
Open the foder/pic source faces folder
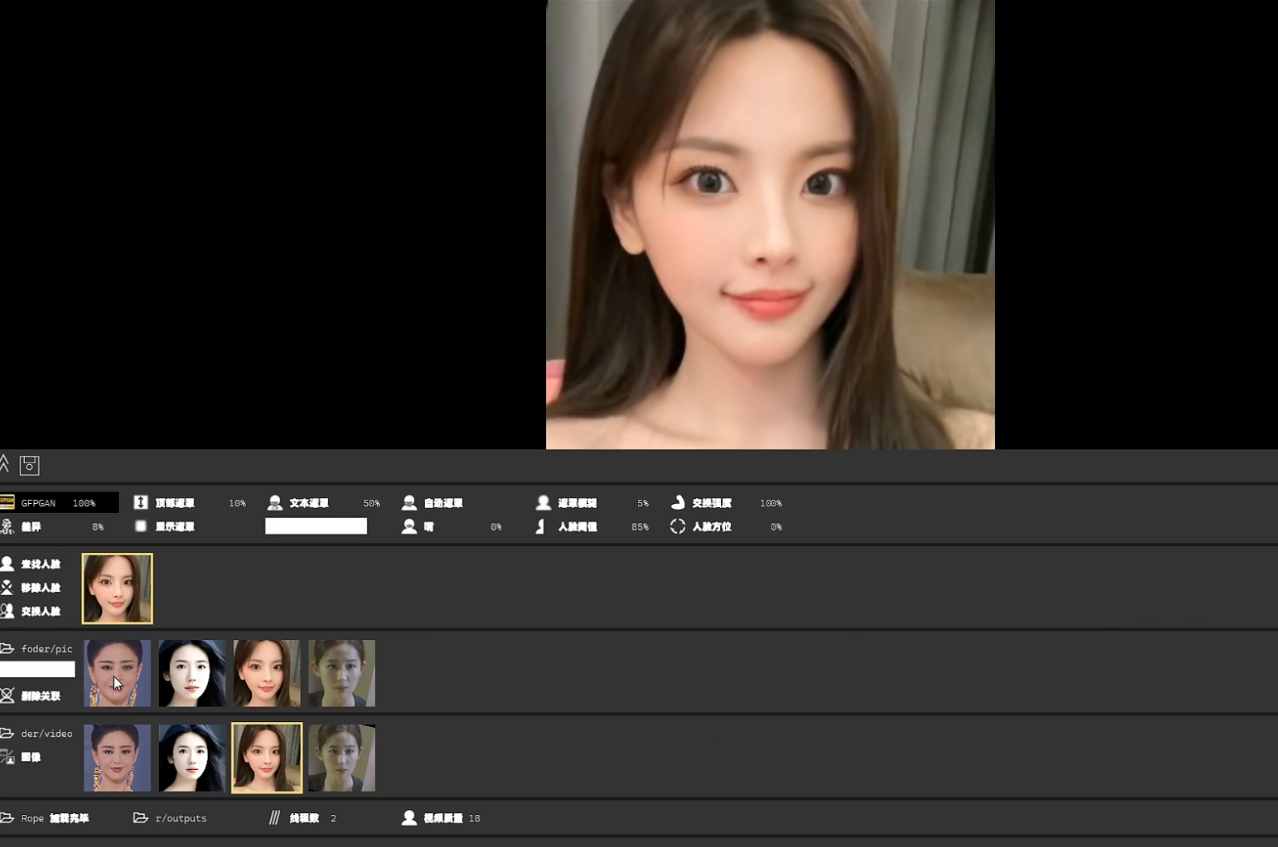8,649
